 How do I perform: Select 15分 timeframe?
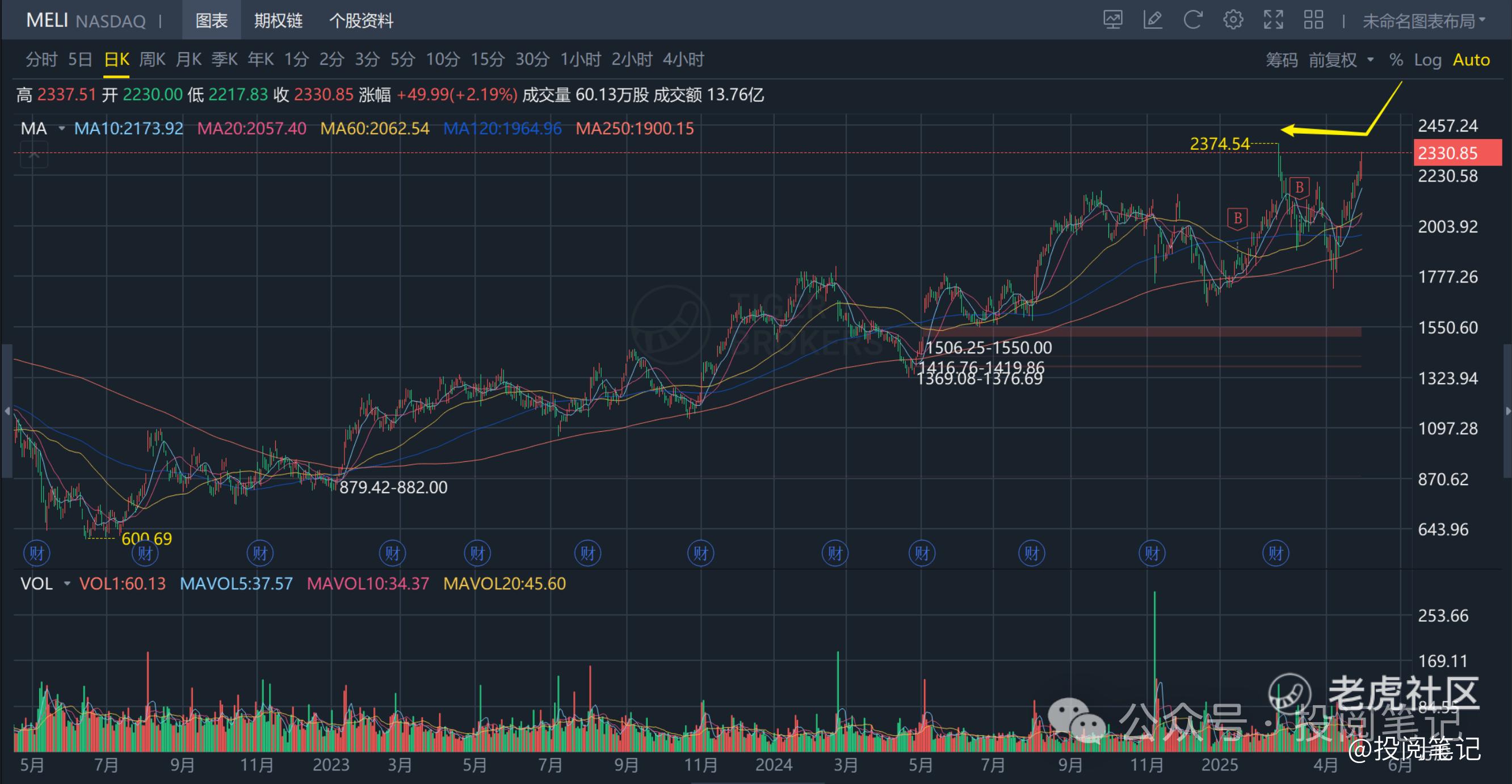[x=487, y=59]
